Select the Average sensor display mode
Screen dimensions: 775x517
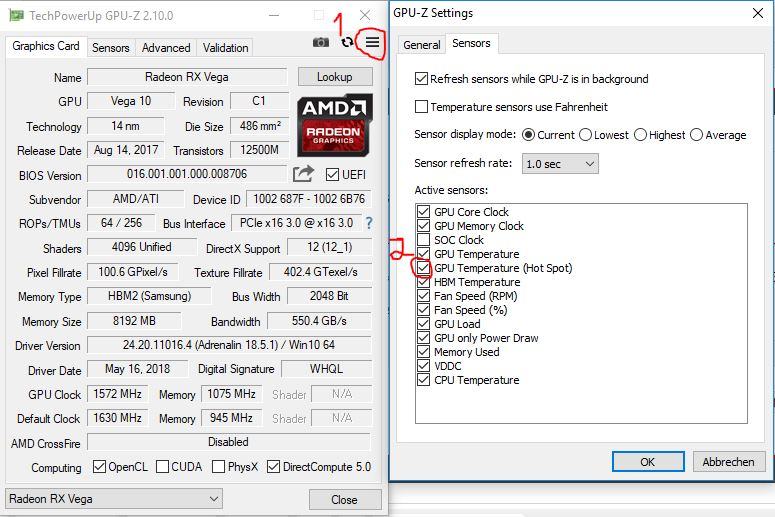coord(696,135)
